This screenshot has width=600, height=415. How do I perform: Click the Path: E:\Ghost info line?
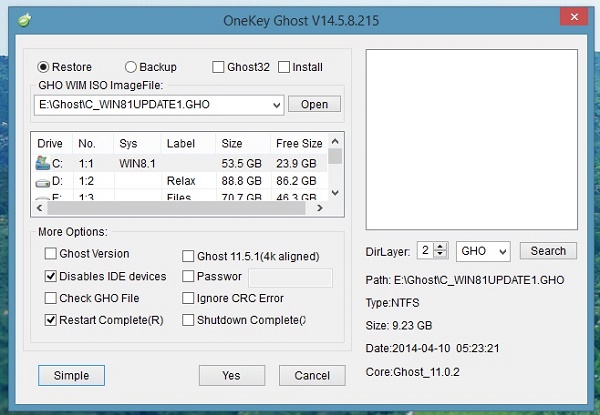tap(465, 280)
